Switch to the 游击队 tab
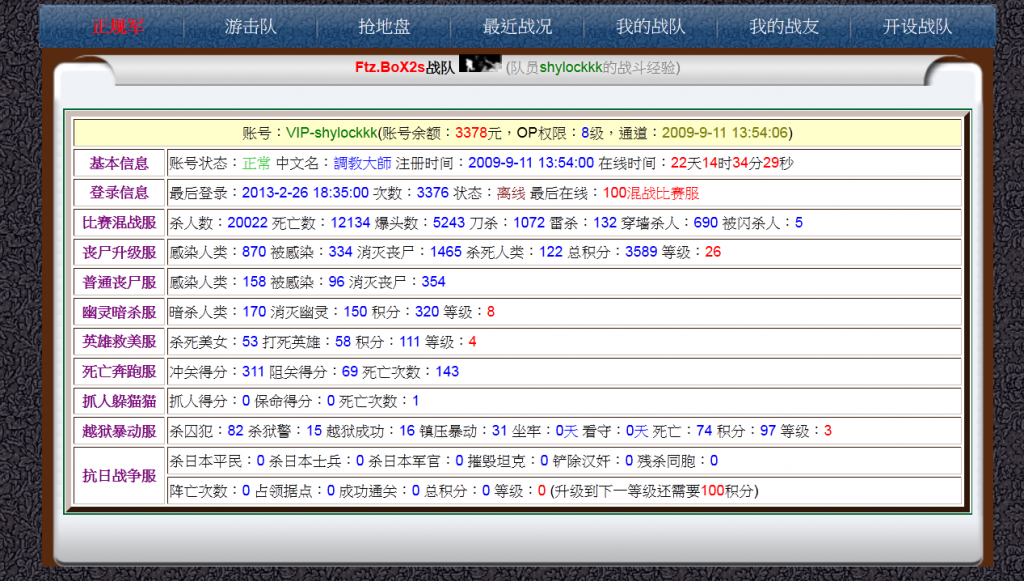The height and width of the screenshot is (581, 1024). pos(251,27)
